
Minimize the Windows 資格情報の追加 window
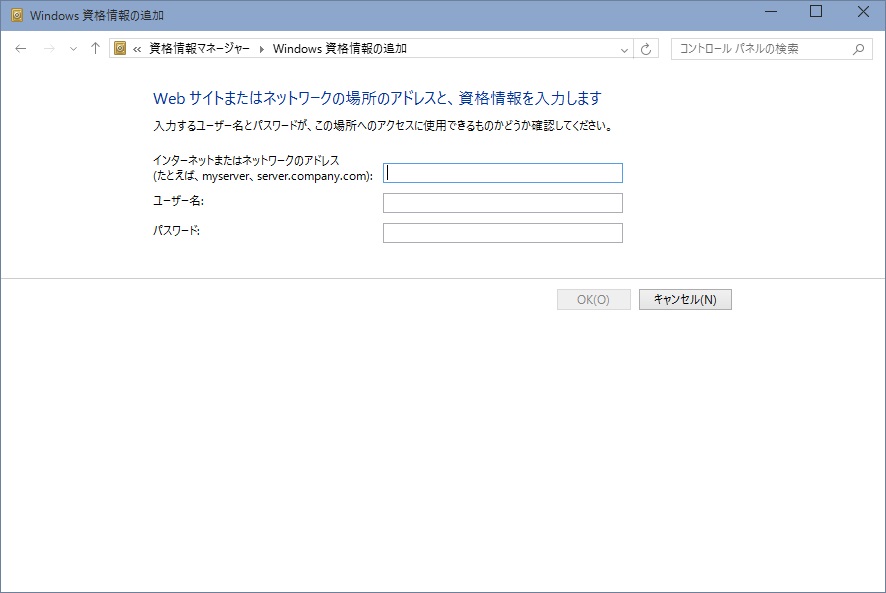pyautogui.click(x=771, y=12)
